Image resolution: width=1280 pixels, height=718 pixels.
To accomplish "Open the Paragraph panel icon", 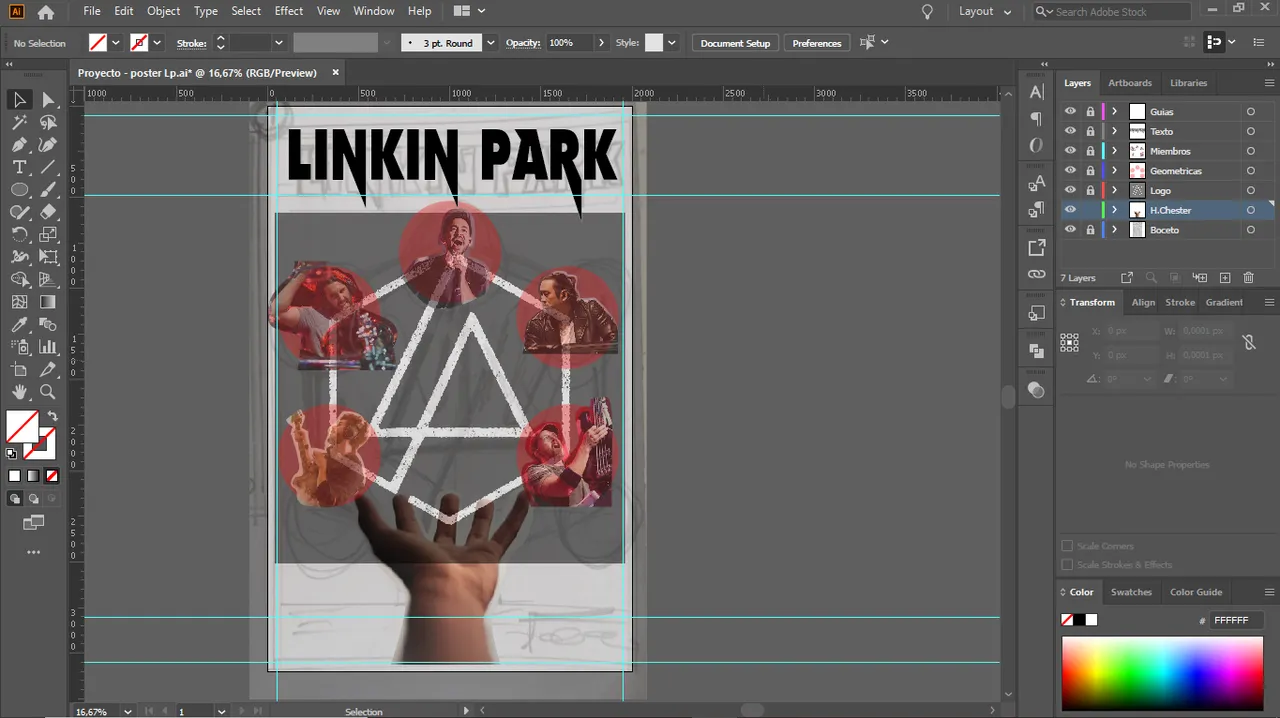I will point(1036,118).
